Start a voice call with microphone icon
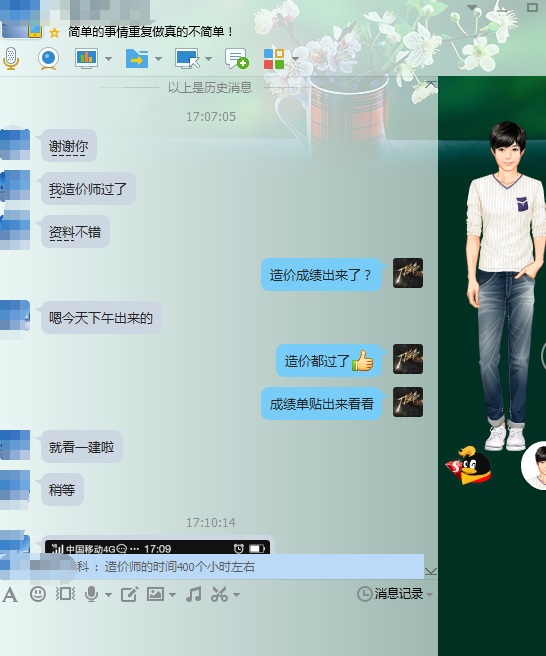Image resolution: width=546 pixels, height=656 pixels. point(11,59)
